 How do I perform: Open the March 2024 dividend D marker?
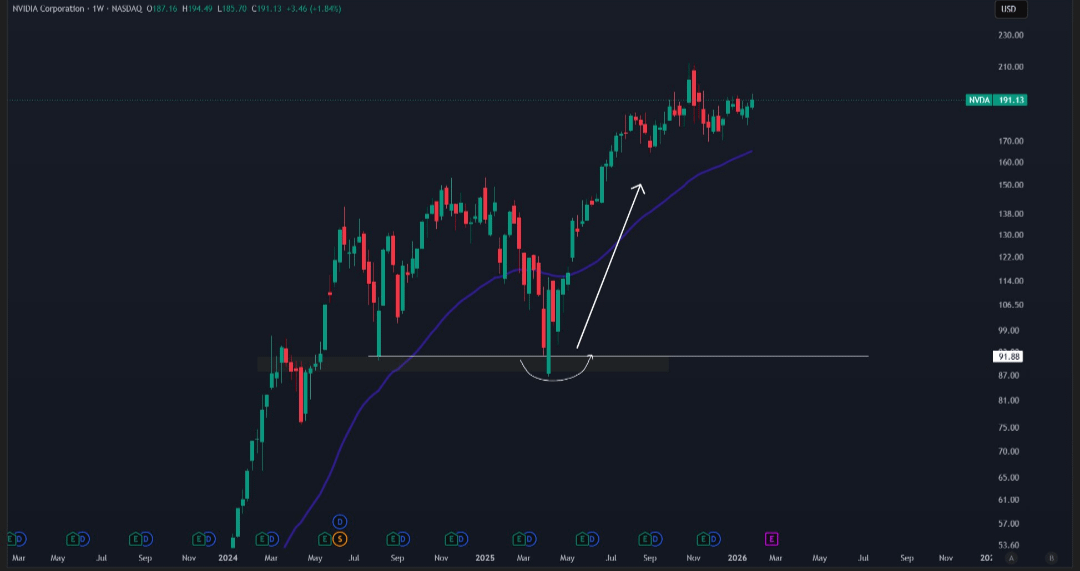point(272,539)
